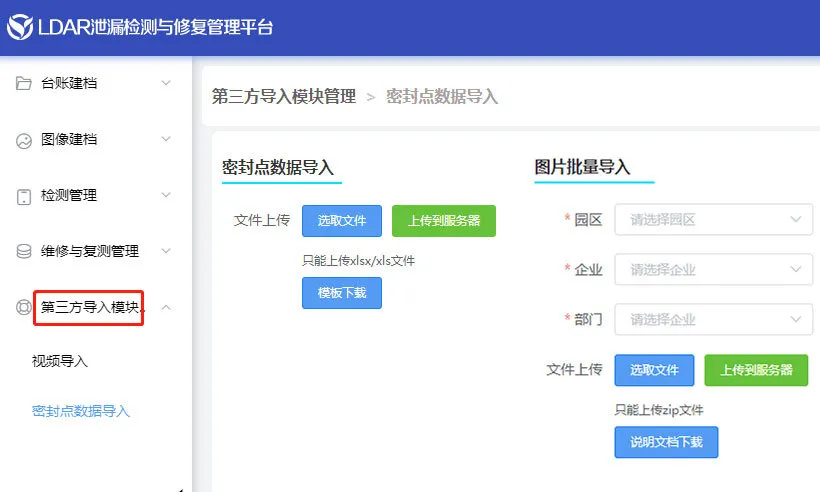The height and width of the screenshot is (492, 820).
Task: Click the 模板下载 button
Action: tap(342, 293)
